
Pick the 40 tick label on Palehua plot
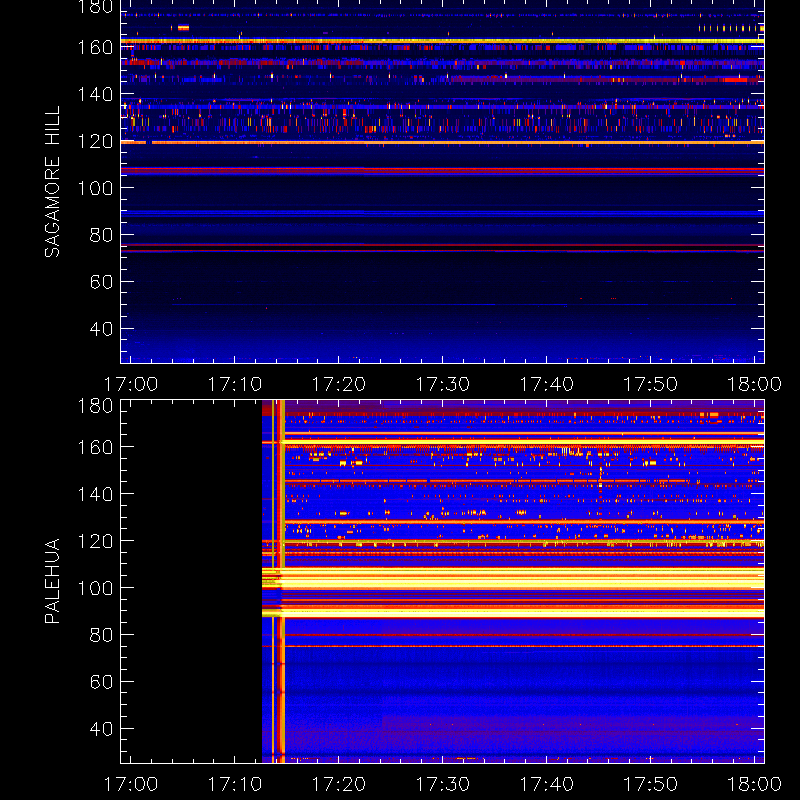coord(101,729)
